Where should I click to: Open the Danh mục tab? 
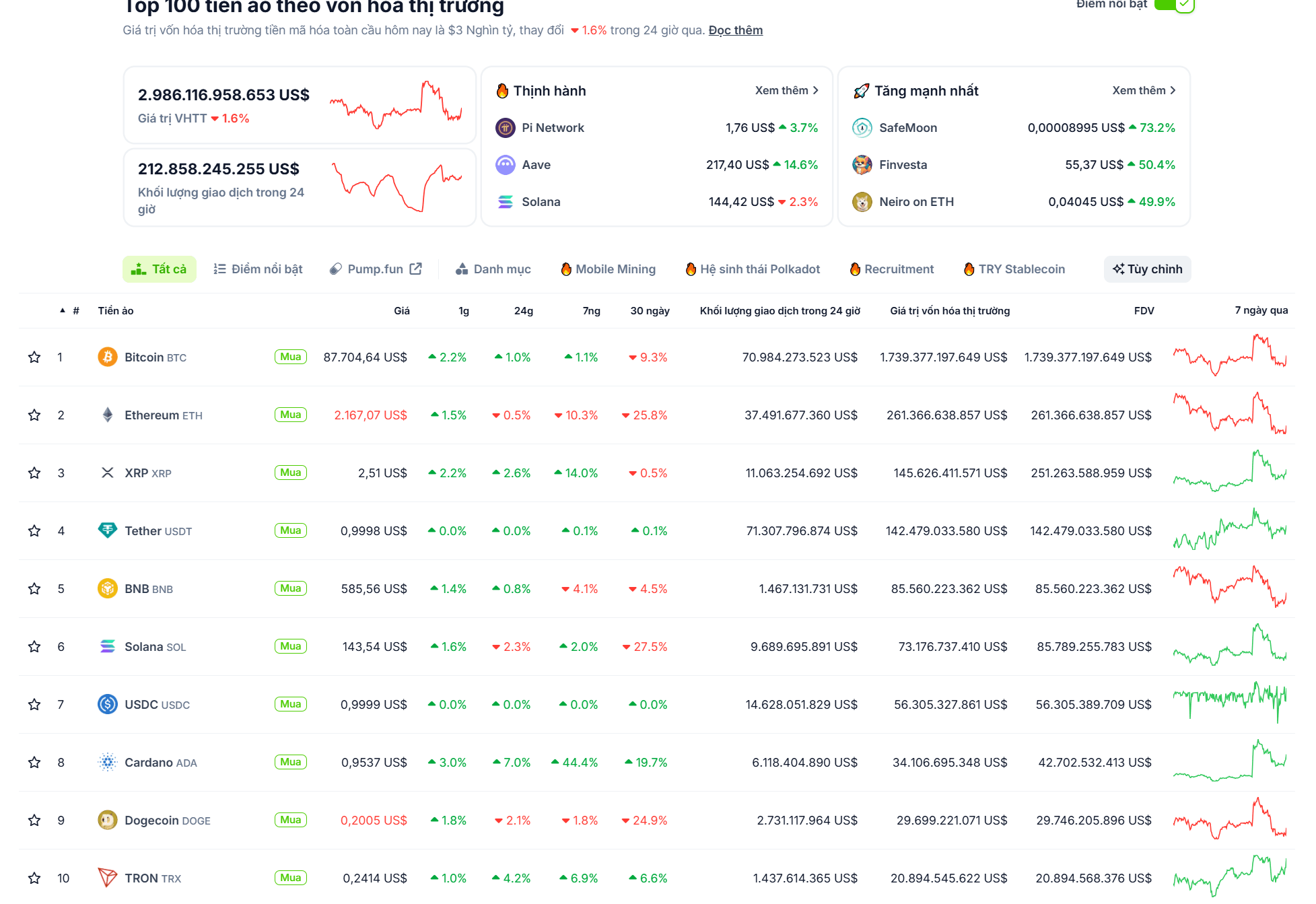pyautogui.click(x=493, y=269)
